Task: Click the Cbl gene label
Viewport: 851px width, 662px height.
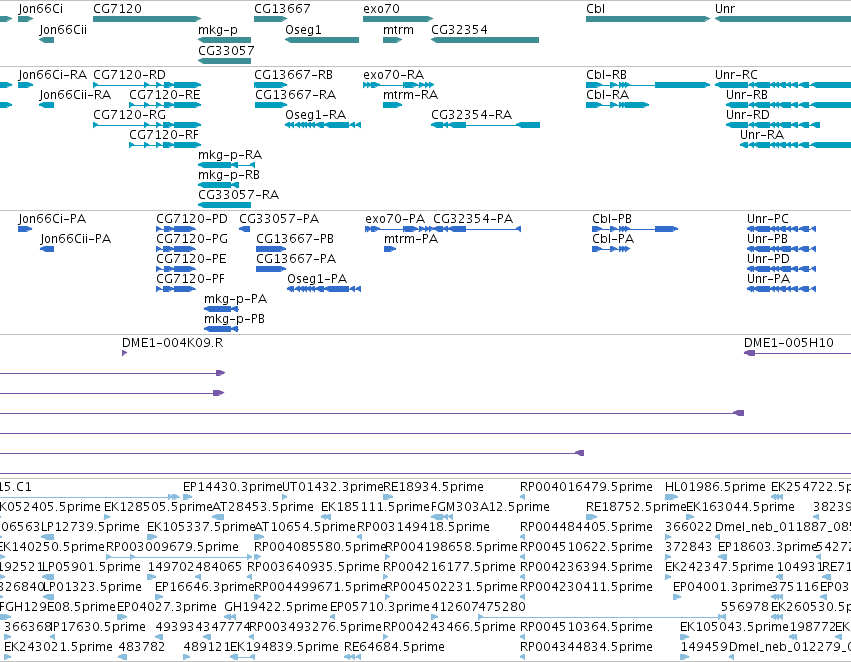Action: [x=595, y=9]
